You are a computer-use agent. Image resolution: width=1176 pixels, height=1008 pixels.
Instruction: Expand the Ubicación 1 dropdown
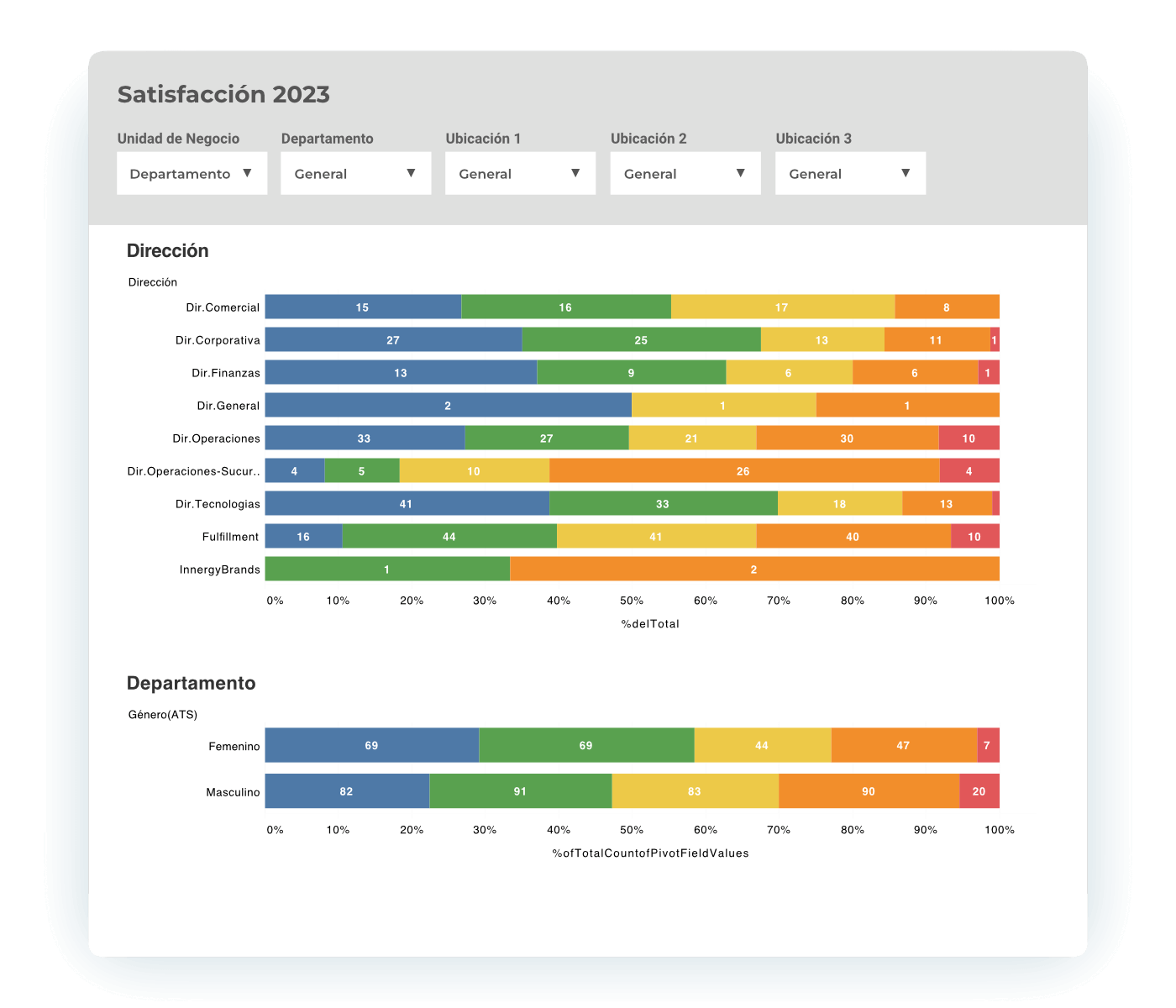(521, 173)
